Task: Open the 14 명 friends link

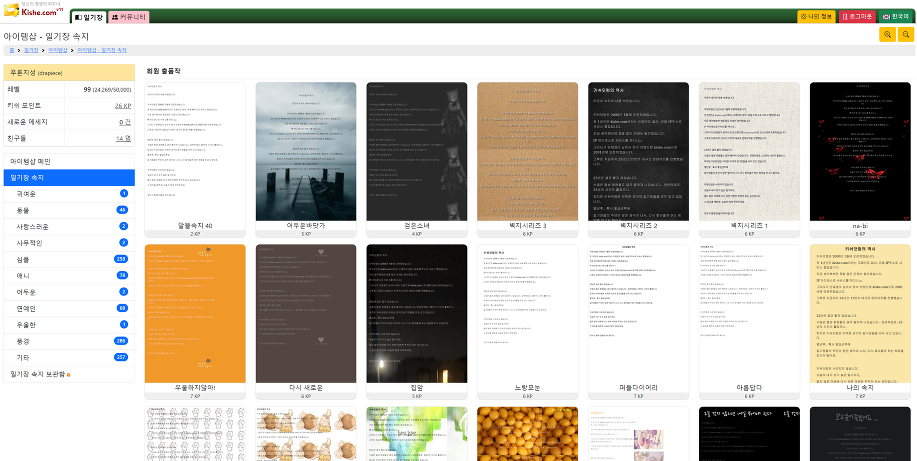Action: 122,138
